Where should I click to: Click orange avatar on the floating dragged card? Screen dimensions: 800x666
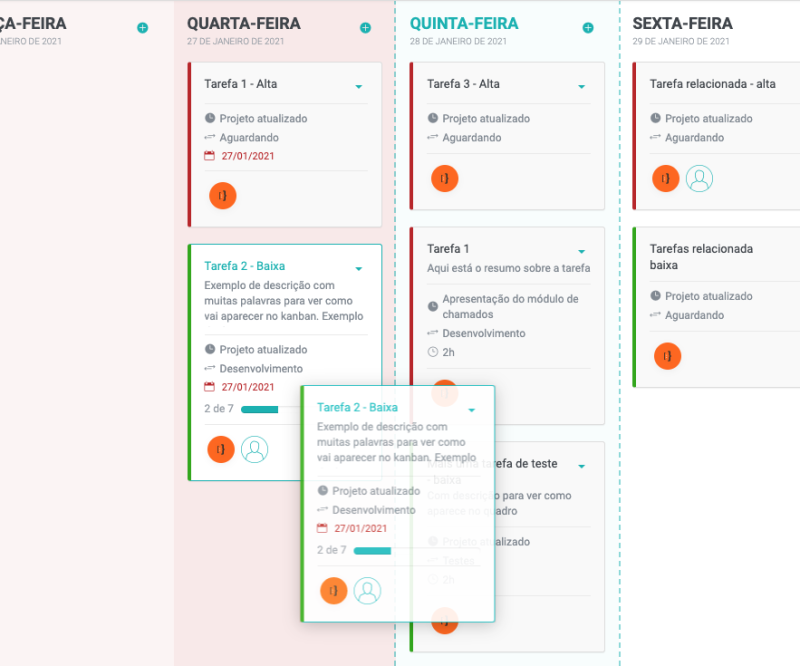click(x=334, y=591)
